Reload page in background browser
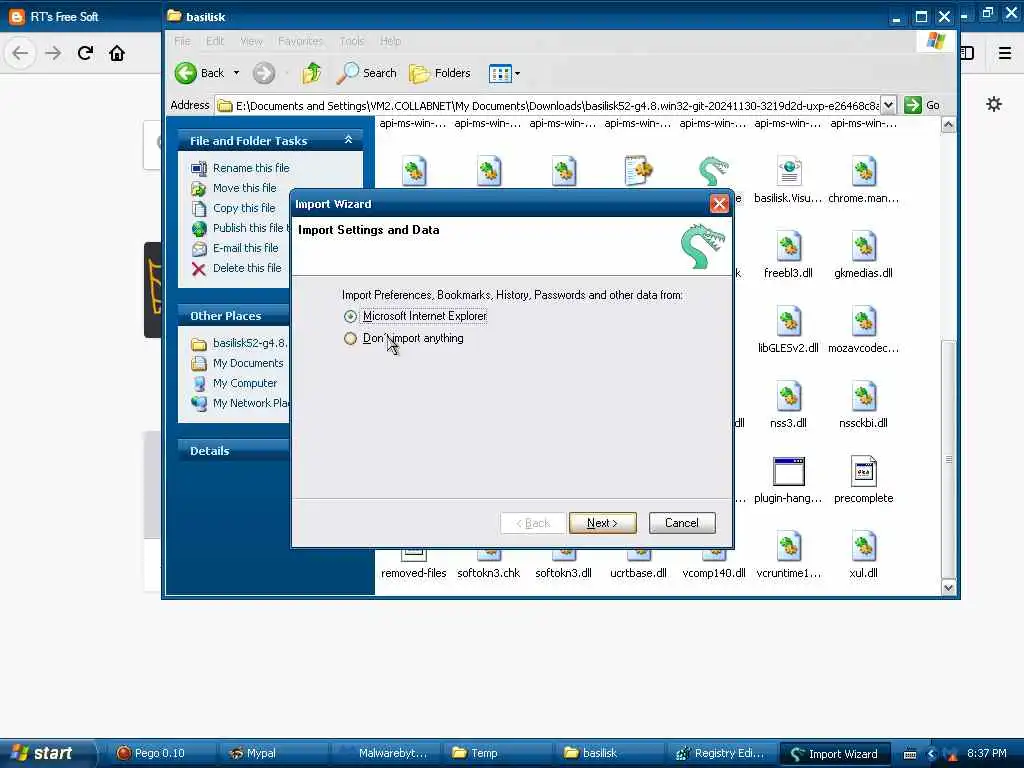 click(85, 53)
